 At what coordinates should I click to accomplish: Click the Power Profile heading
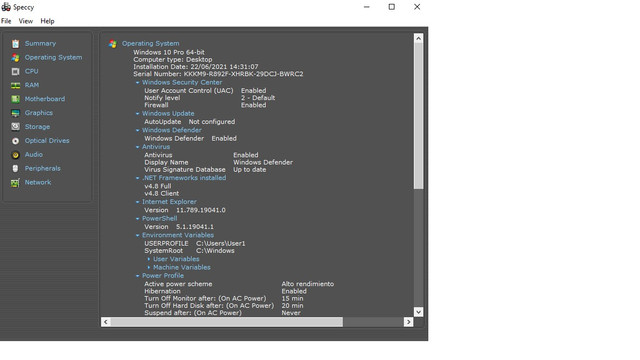click(x=163, y=276)
